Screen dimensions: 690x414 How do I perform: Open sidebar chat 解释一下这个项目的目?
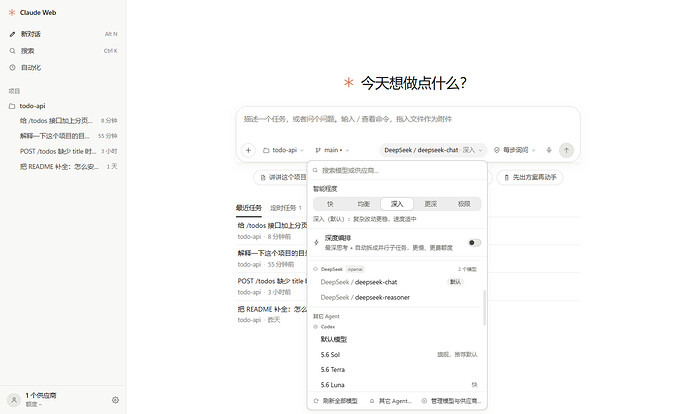click(68, 136)
